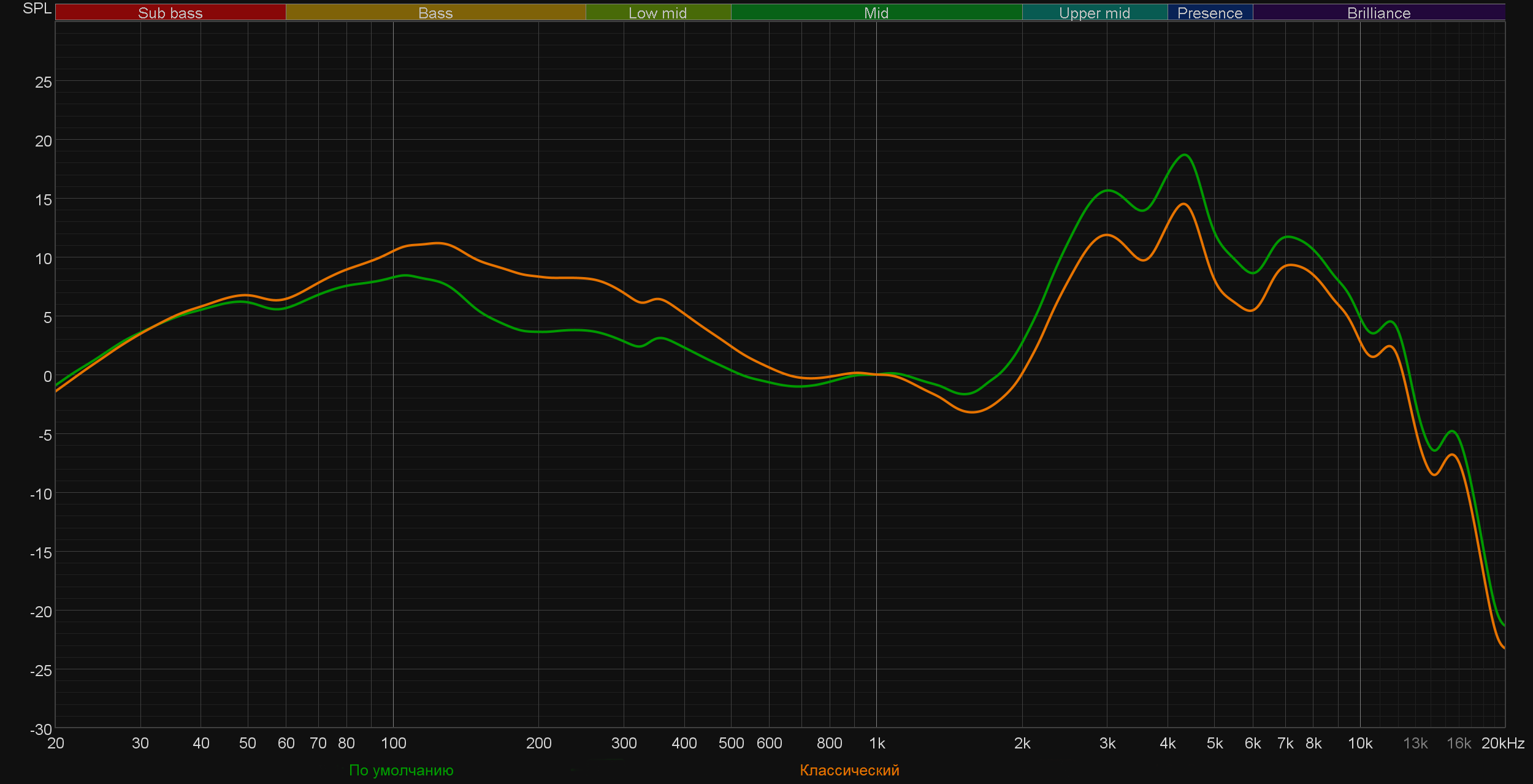Click the 10k frequency axis label
The height and width of the screenshot is (784, 1533).
click(x=1359, y=743)
